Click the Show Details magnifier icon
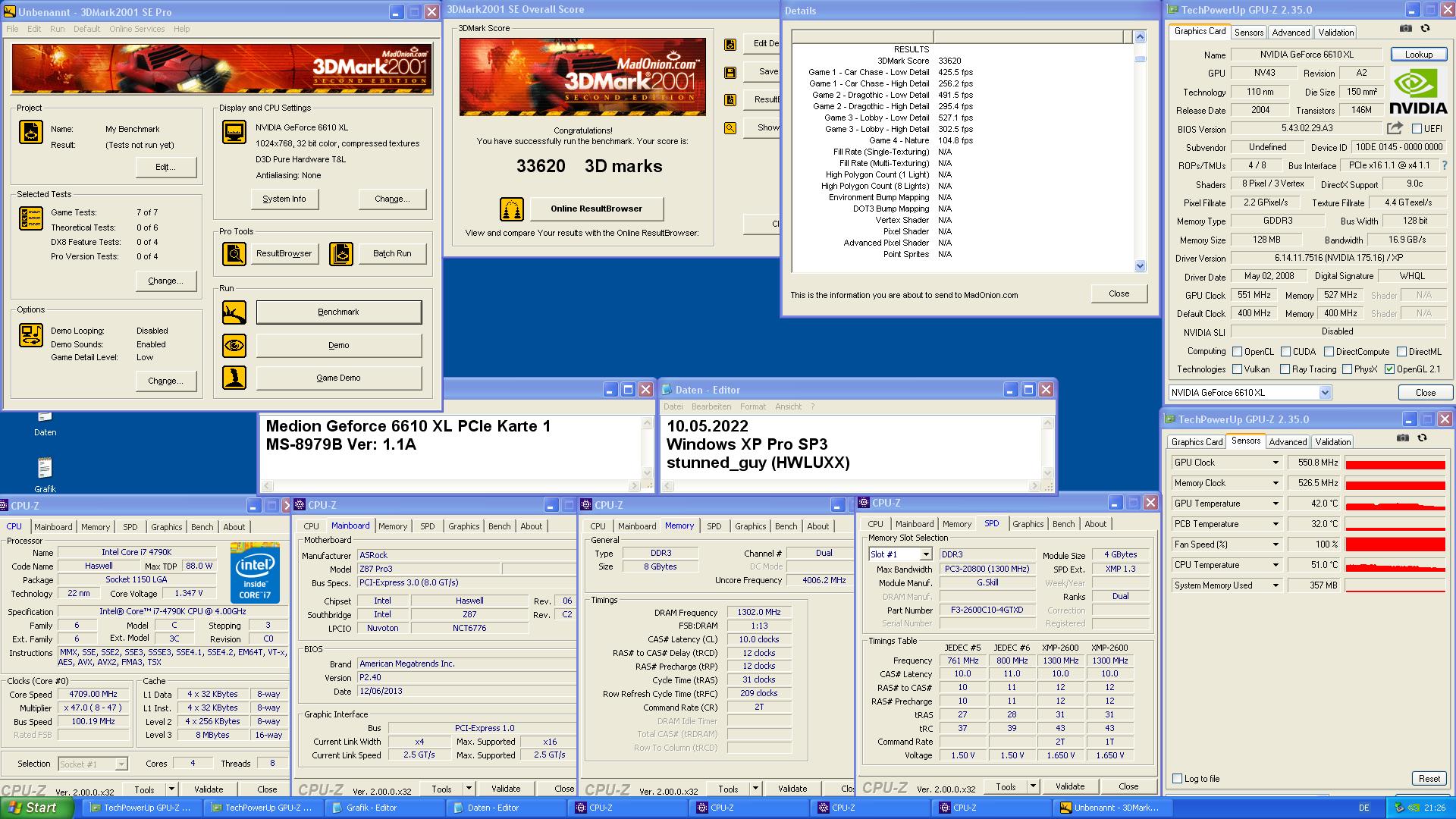The width and height of the screenshot is (1456, 819). pos(730,128)
